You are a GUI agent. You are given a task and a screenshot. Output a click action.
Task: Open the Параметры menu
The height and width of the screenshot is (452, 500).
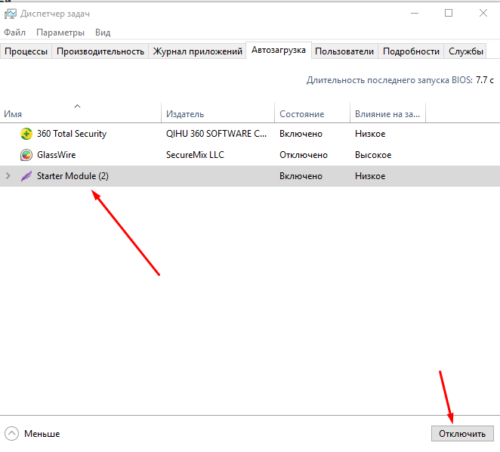pos(60,33)
